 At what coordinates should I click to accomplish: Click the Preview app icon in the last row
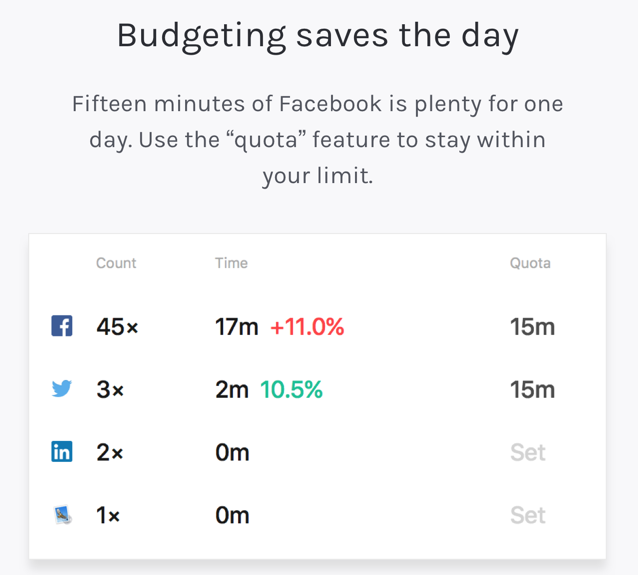coord(63,515)
